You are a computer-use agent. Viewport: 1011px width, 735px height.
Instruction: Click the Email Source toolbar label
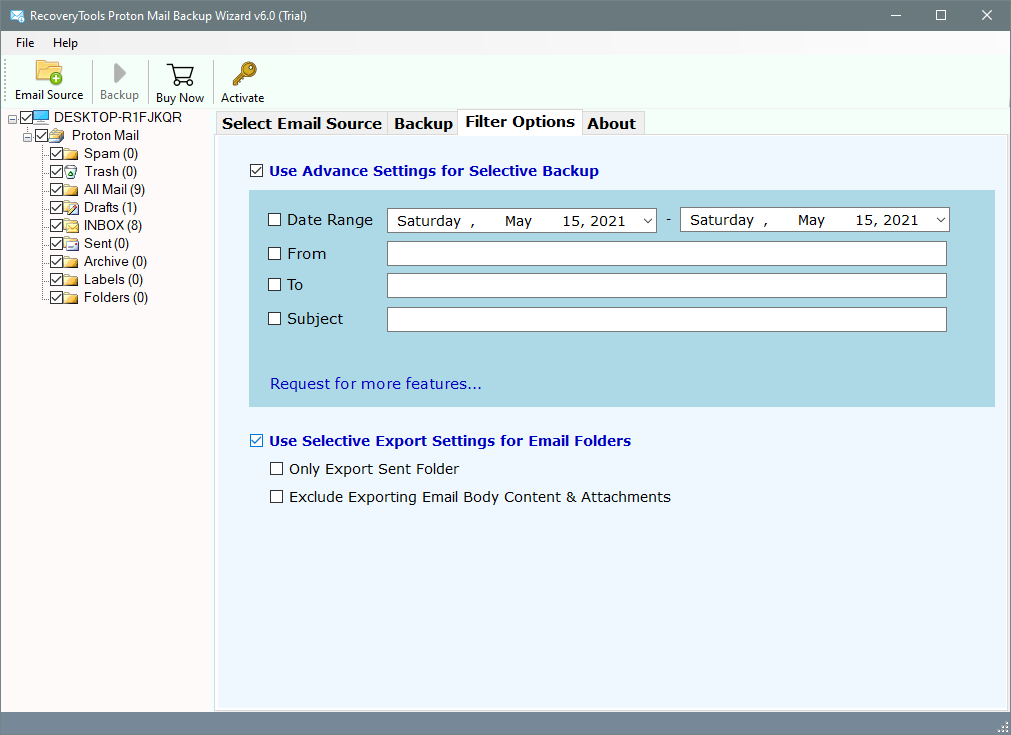click(49, 95)
